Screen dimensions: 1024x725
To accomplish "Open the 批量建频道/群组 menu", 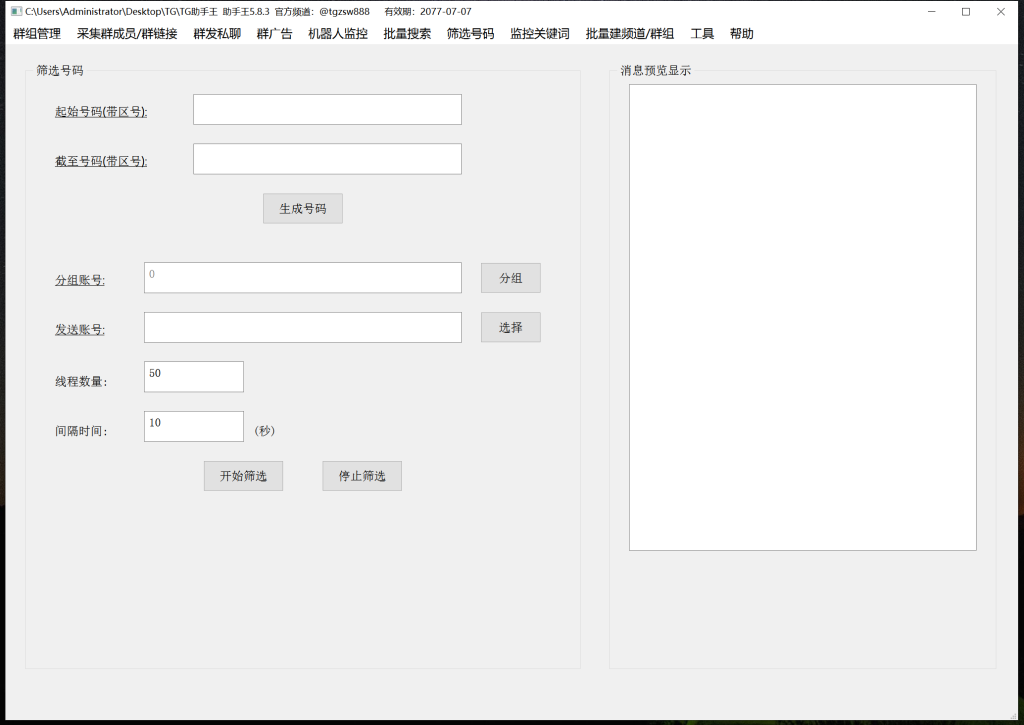I will click(x=630, y=34).
